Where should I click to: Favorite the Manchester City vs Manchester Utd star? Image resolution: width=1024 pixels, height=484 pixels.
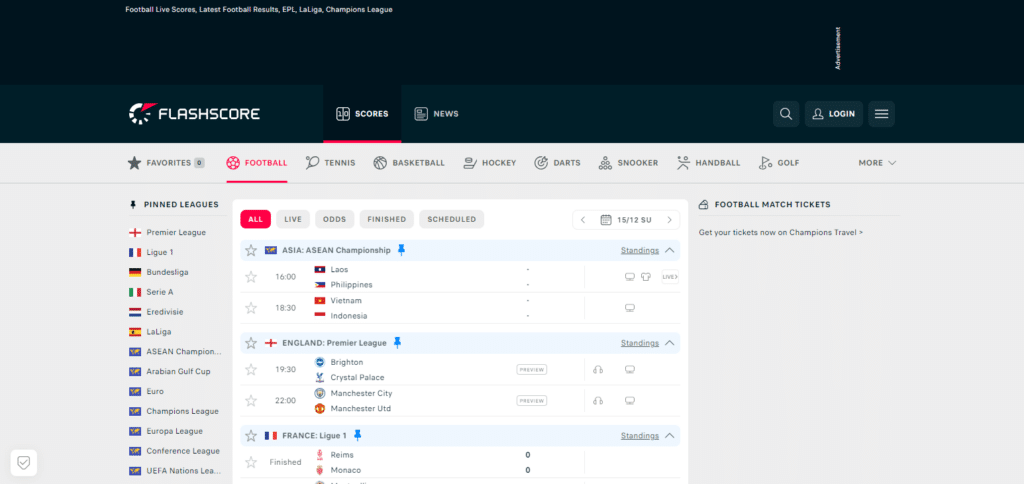[251, 400]
